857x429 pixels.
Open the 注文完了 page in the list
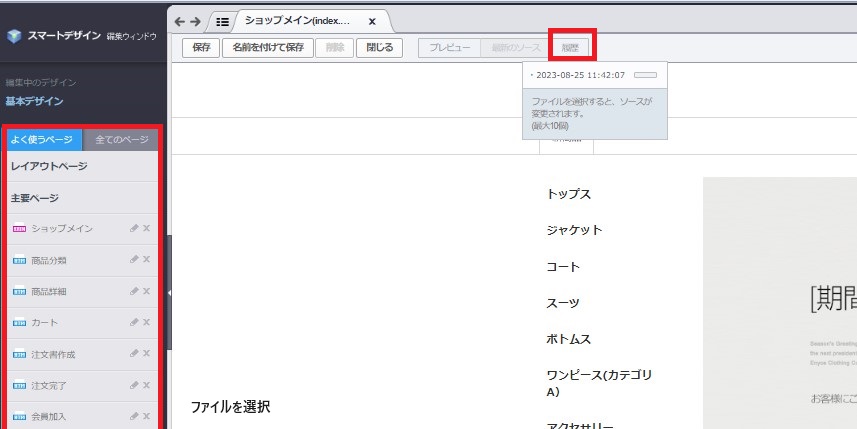pos(49,386)
